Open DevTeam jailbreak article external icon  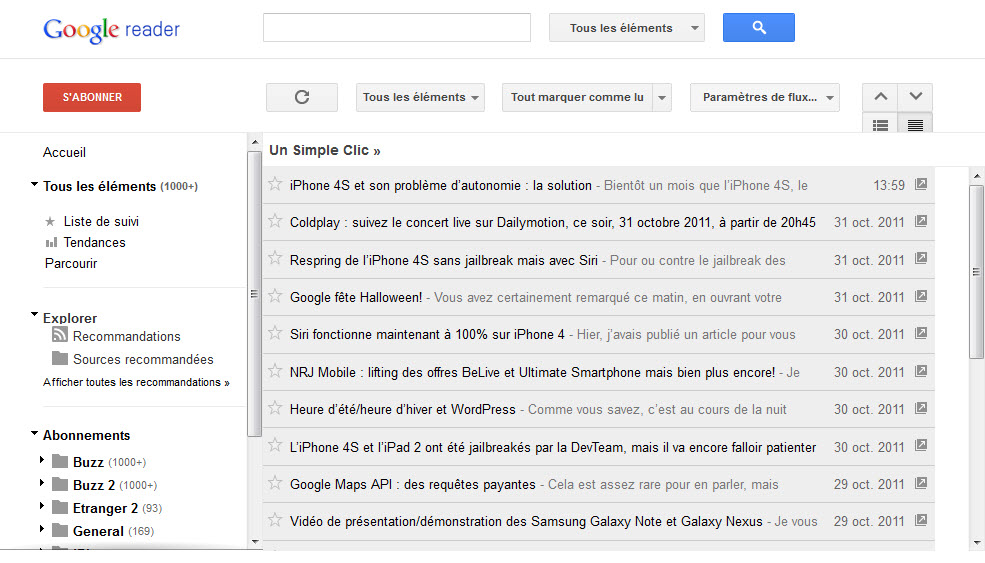[921, 445]
